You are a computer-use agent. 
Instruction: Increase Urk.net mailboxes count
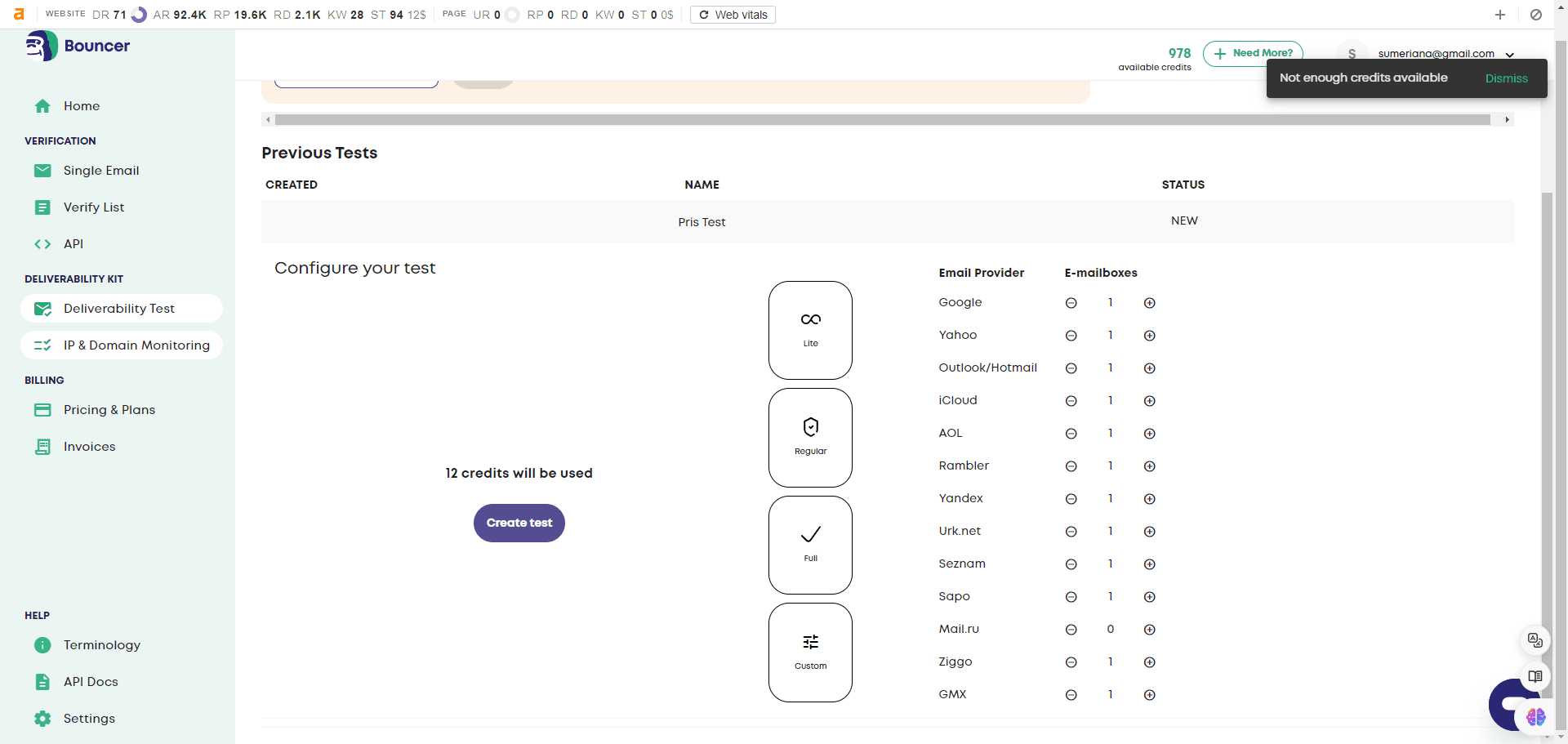point(1150,532)
